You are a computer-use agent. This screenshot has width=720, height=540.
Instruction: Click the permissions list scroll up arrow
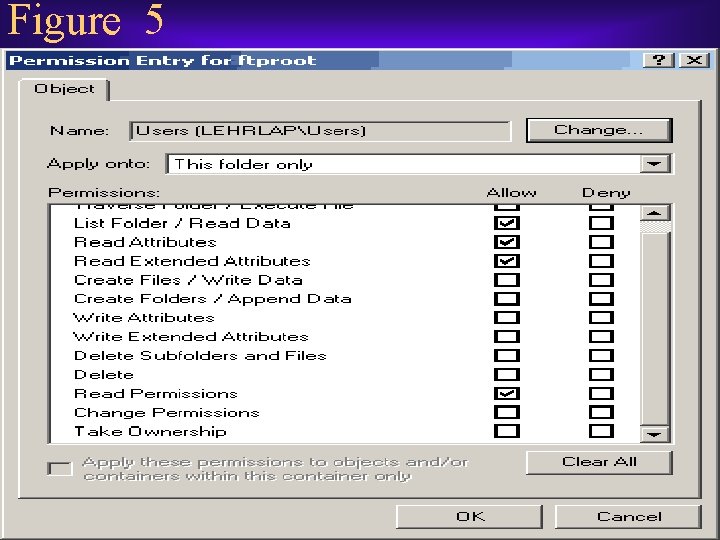point(654,213)
